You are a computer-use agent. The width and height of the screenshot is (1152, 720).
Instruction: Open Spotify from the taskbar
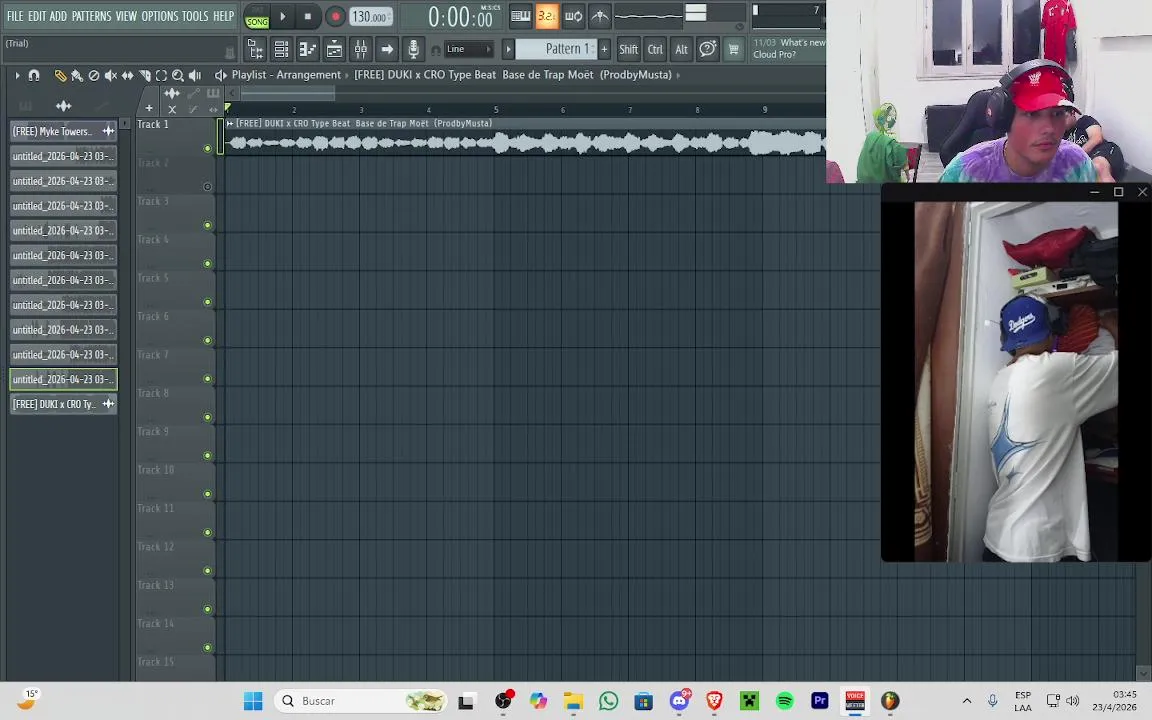pos(785,701)
